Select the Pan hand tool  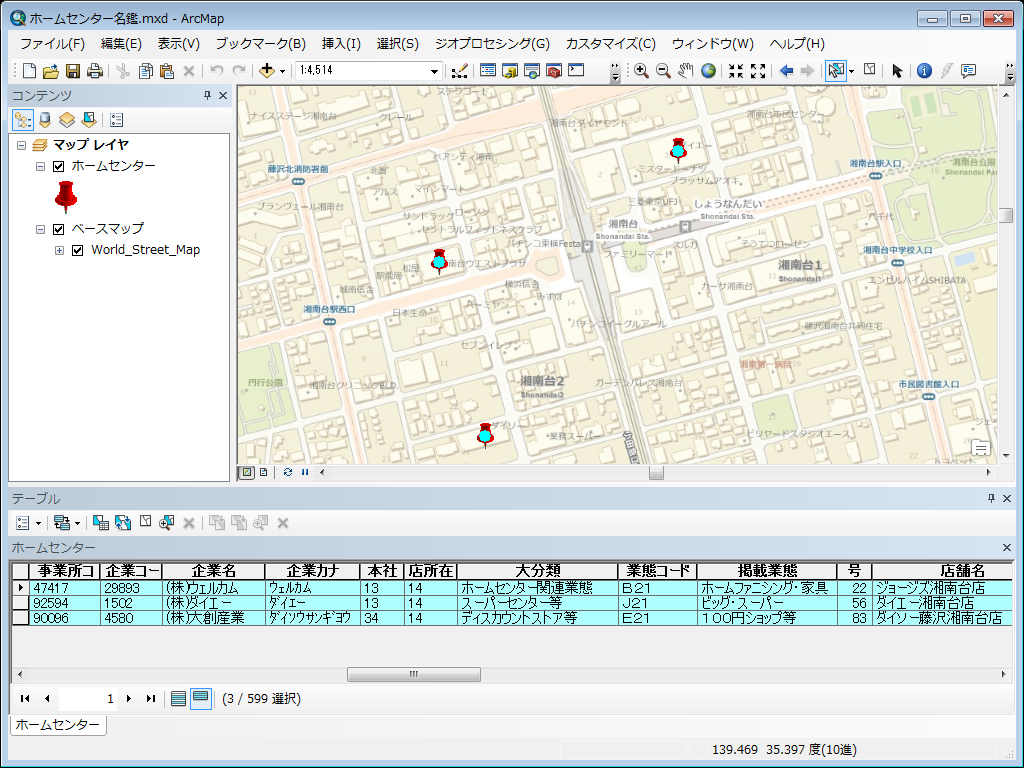click(x=685, y=71)
